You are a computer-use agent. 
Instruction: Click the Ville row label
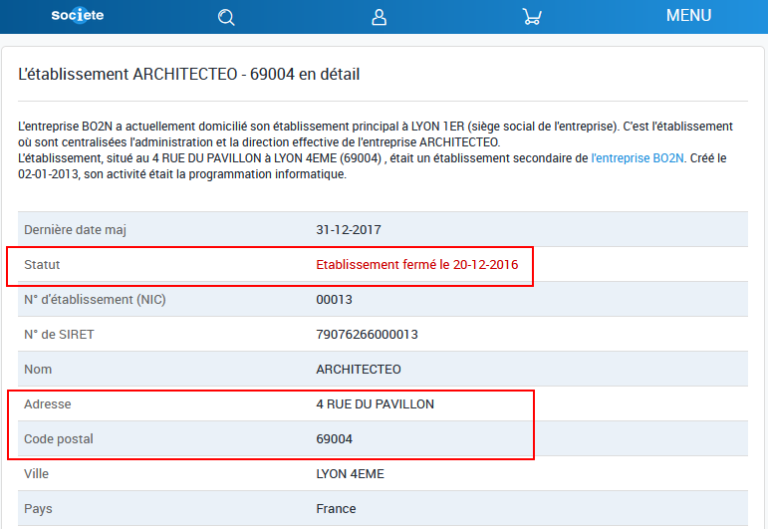36,474
